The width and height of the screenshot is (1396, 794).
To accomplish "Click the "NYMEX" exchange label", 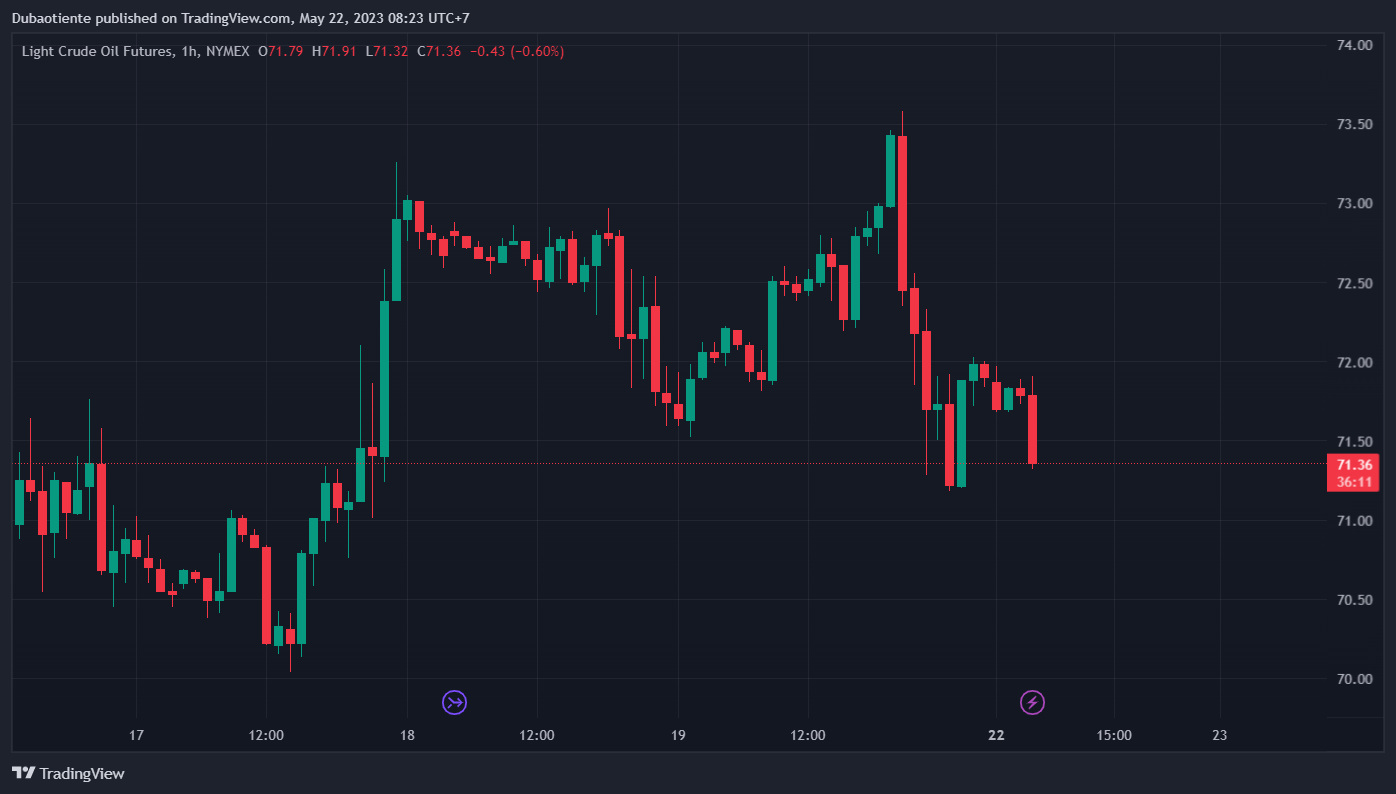I will [x=227, y=51].
